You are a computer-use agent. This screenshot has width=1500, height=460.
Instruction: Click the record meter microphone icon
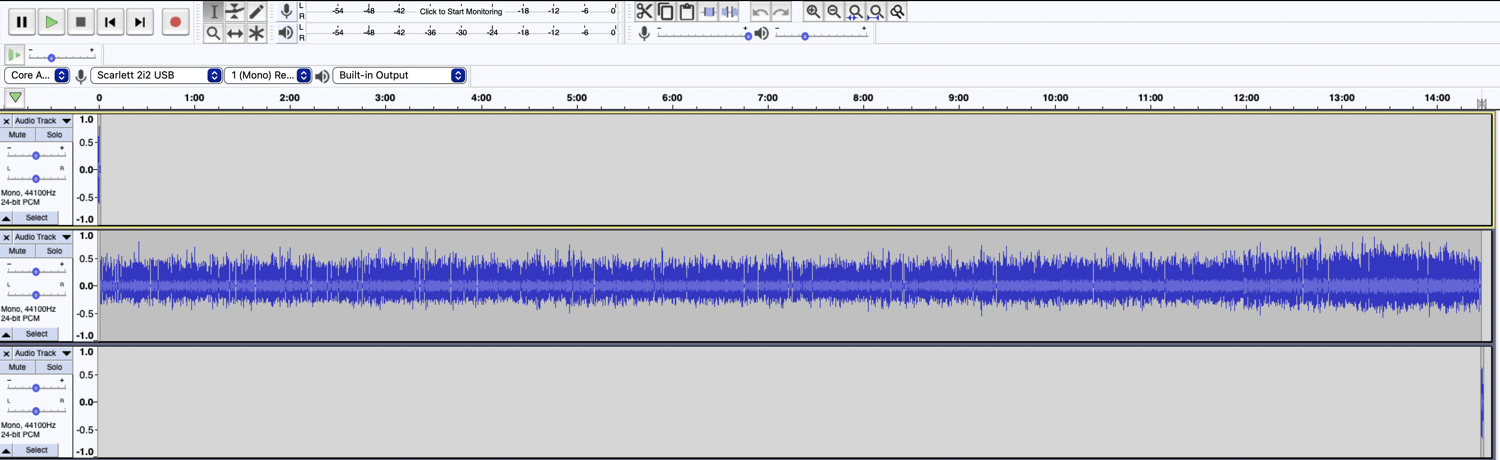(x=287, y=11)
